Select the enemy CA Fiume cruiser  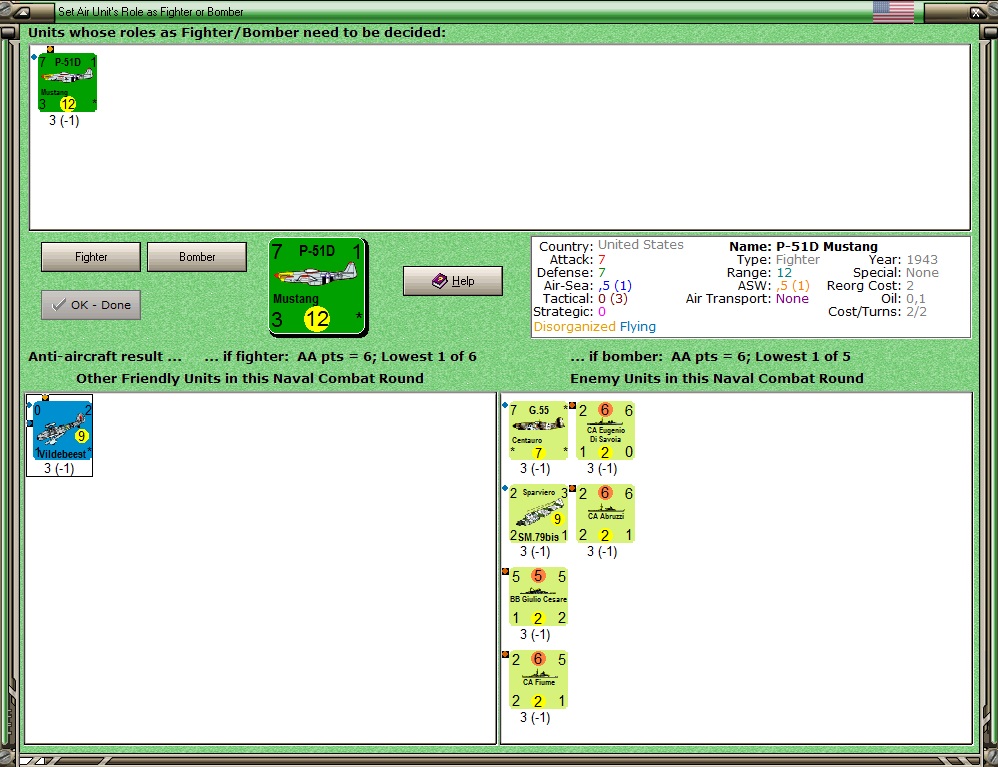point(538,679)
